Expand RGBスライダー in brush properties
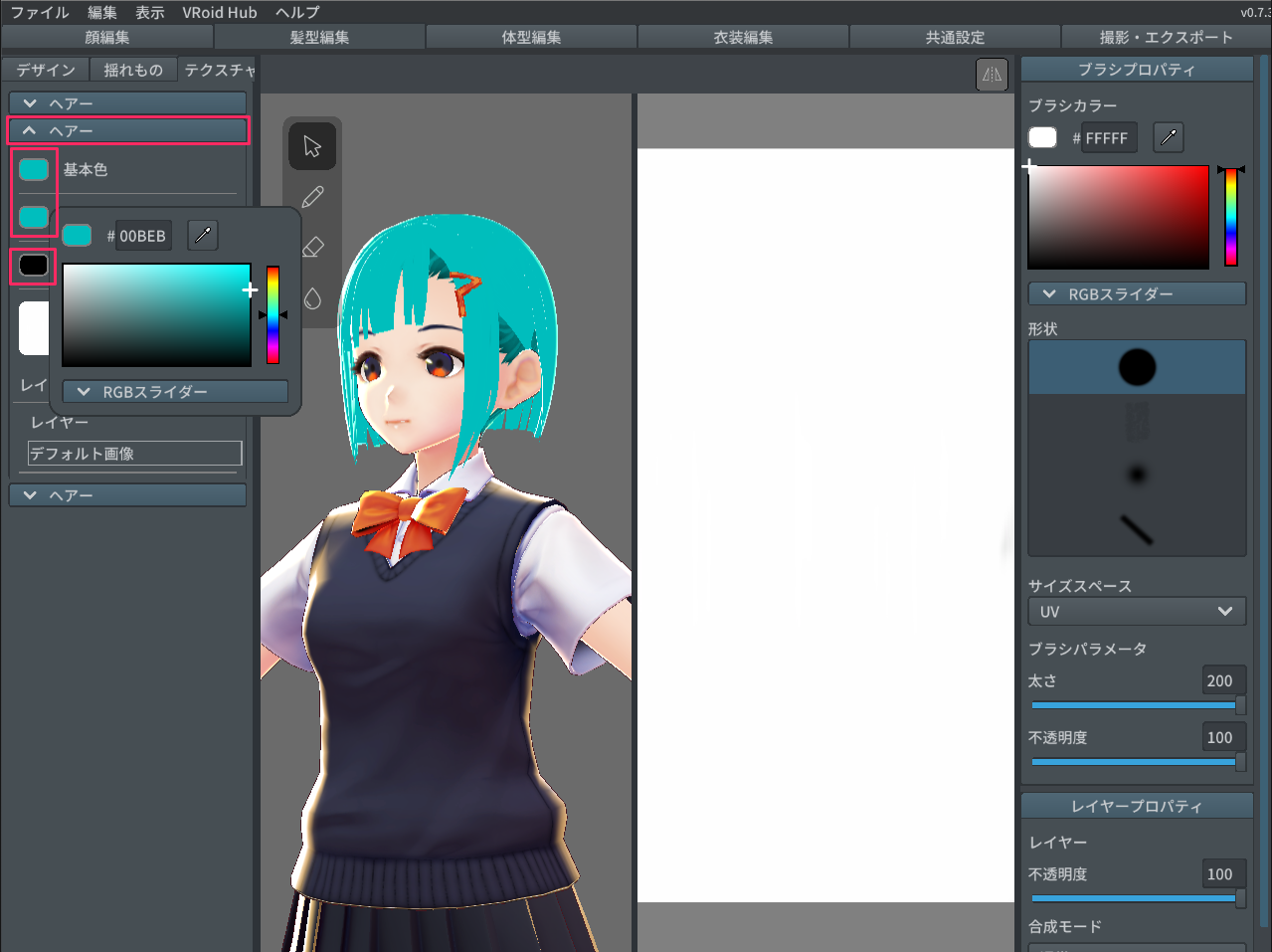The width and height of the screenshot is (1272, 952). pyautogui.click(x=1137, y=293)
